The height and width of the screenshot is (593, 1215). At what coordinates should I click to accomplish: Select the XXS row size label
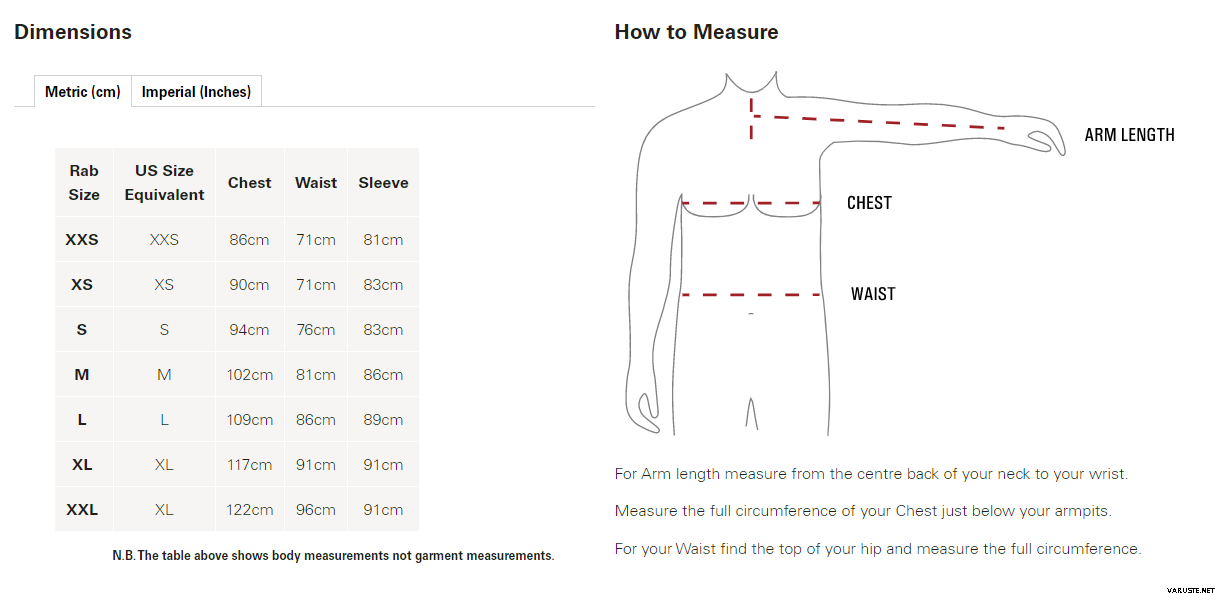click(82, 240)
